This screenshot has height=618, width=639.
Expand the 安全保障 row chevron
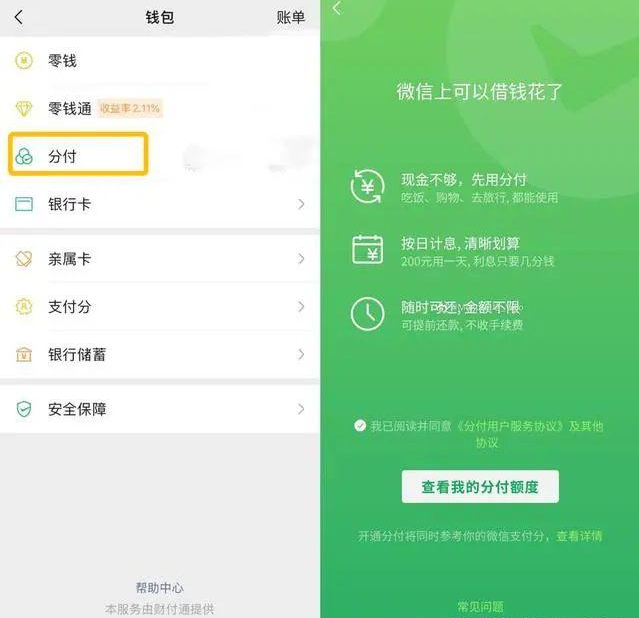301,409
